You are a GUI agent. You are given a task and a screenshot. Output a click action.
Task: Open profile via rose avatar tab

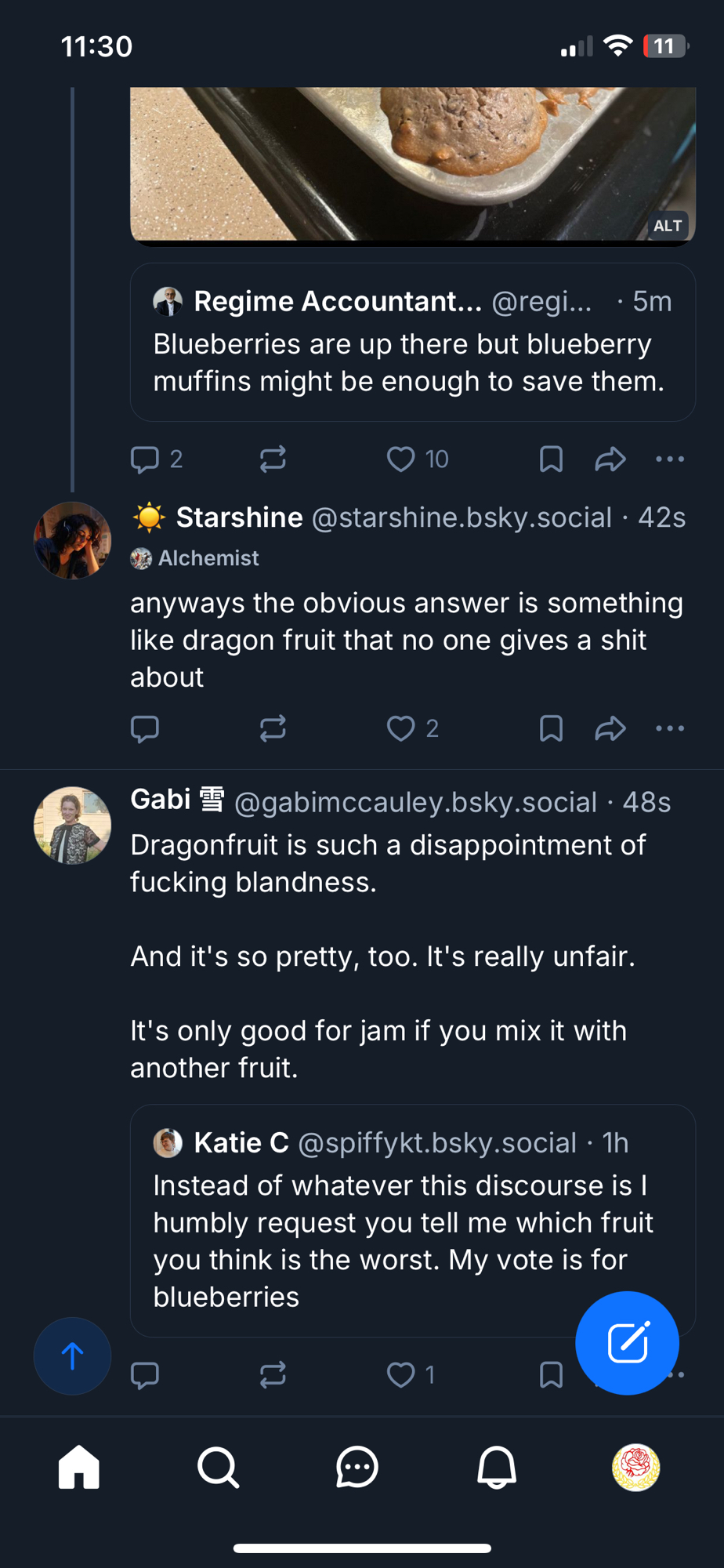(x=635, y=1467)
